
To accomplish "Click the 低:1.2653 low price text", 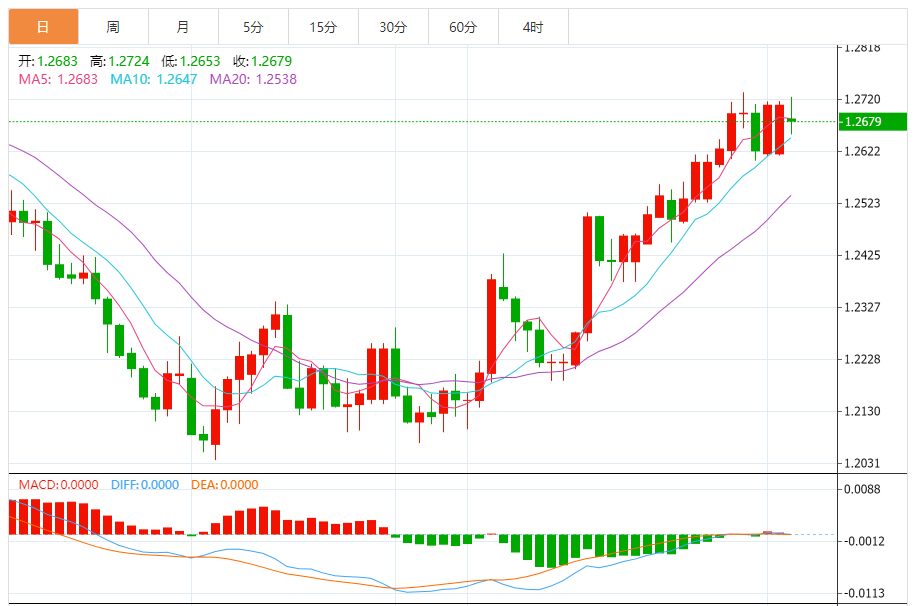I will pos(191,61).
